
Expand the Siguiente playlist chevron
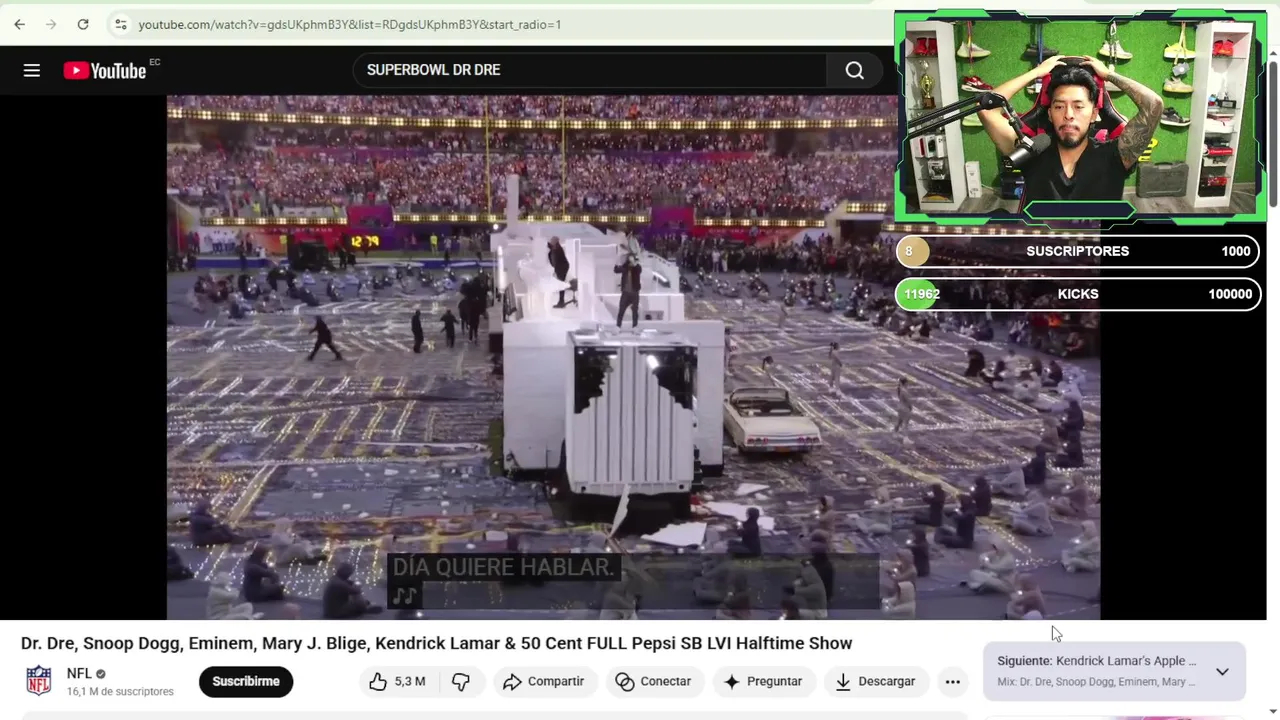coord(1222,672)
